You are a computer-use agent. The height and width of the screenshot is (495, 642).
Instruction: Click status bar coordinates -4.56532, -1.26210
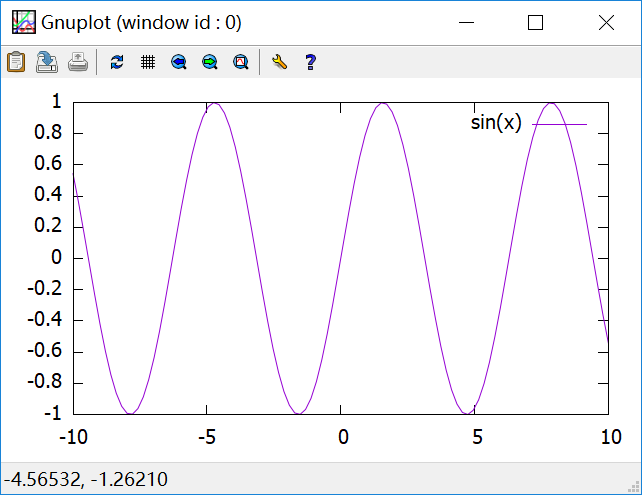click(86, 479)
